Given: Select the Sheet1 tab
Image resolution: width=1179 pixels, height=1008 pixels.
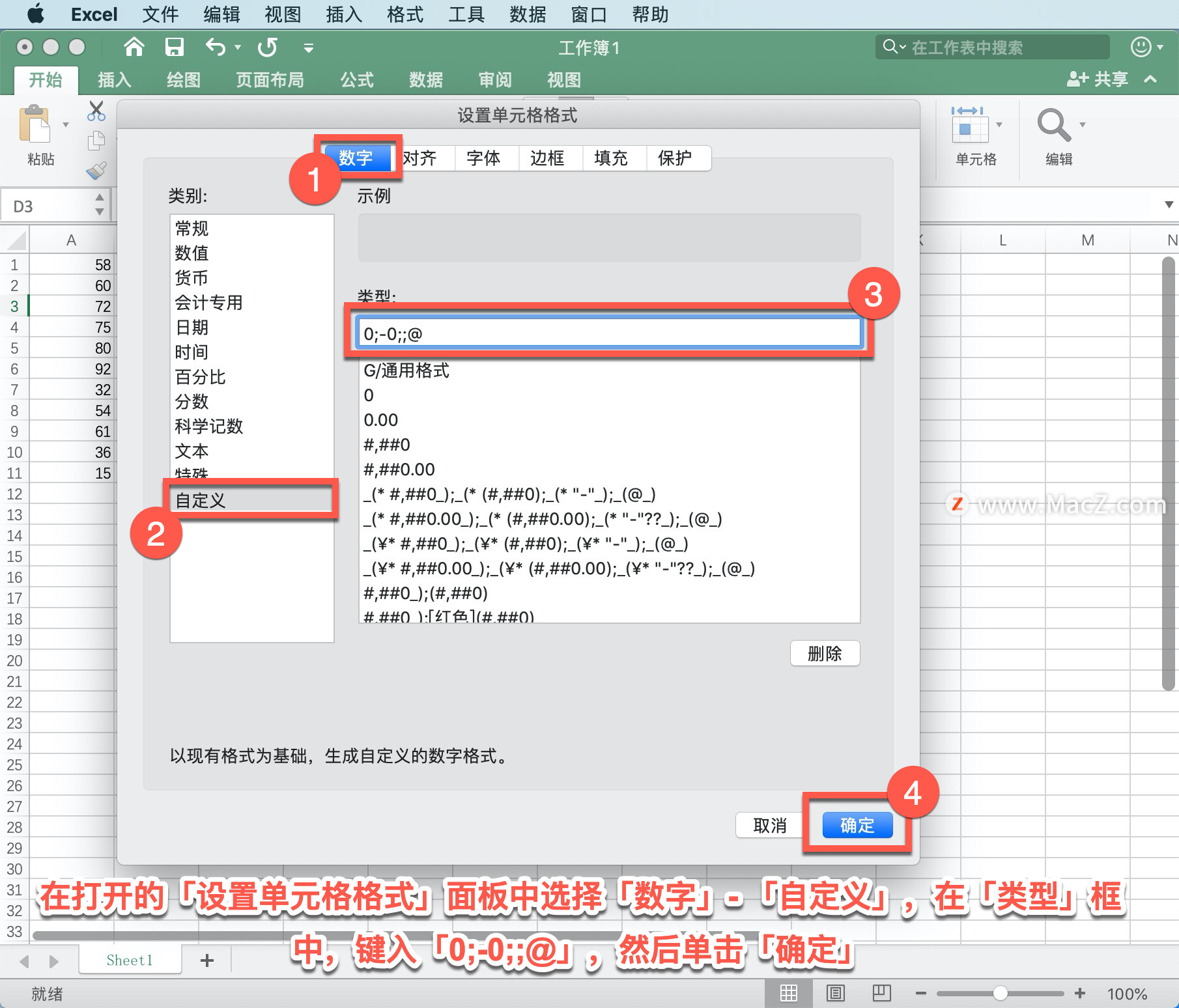Looking at the screenshot, I should tap(130, 960).
